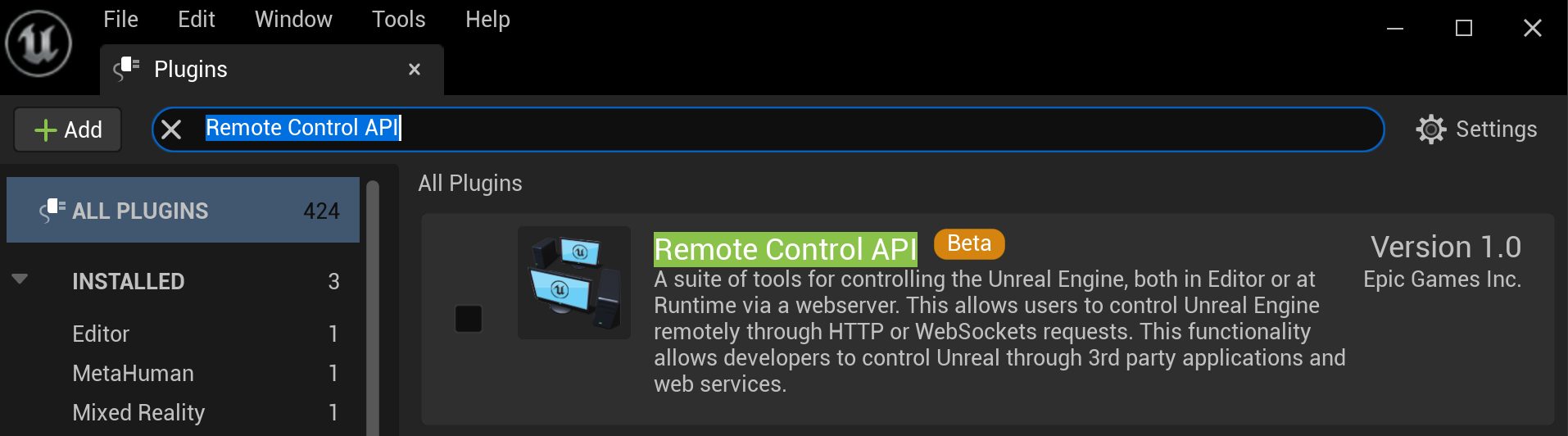Close the Plugins tab

[415, 70]
